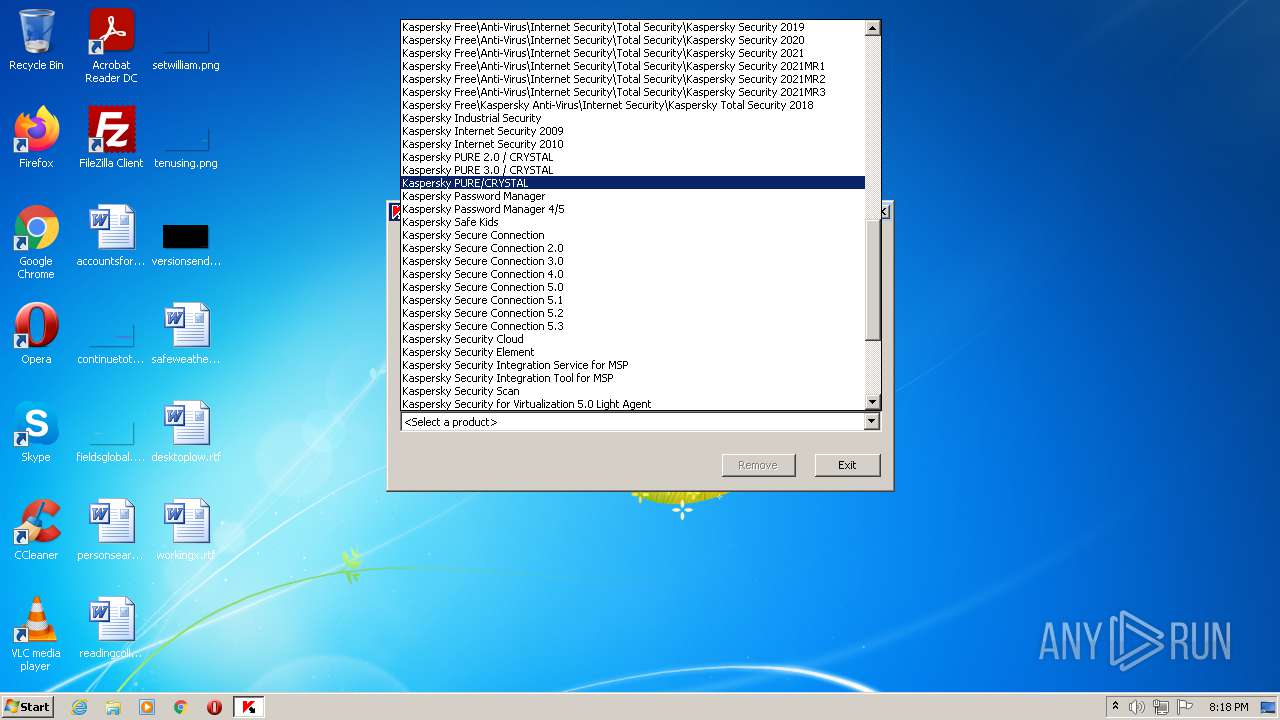This screenshot has width=1280, height=720.
Task: Open the Recycle Bin desktop icon
Action: [x=36, y=40]
